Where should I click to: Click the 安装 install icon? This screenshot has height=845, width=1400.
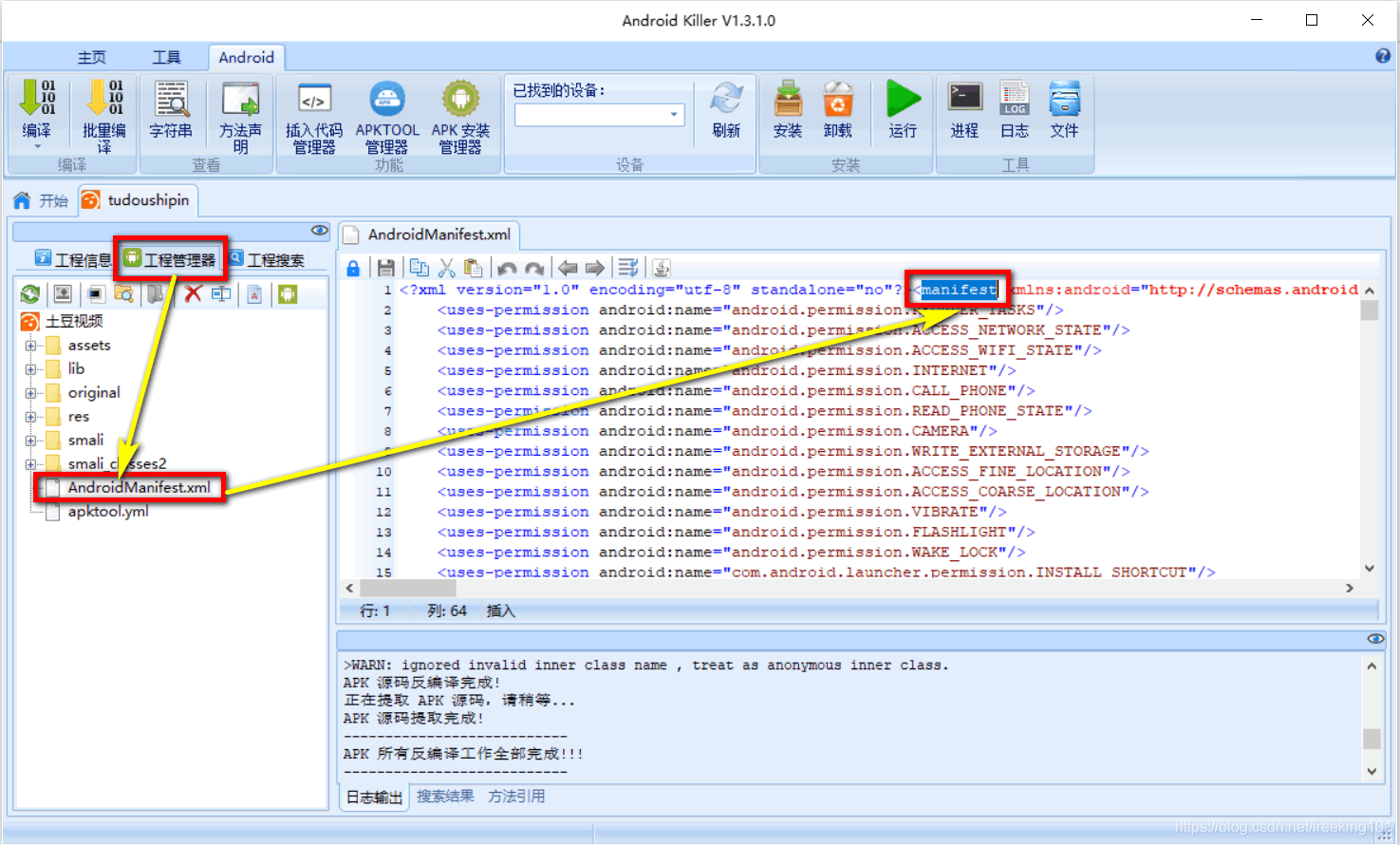pyautogui.click(x=788, y=99)
